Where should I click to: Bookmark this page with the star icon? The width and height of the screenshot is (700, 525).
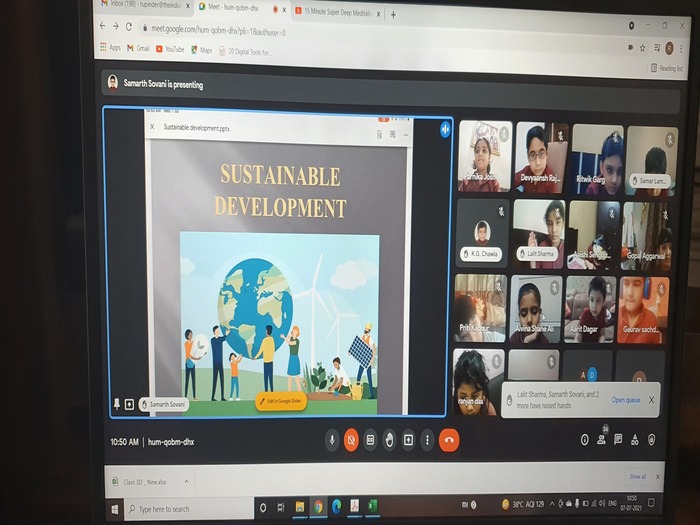642,47
